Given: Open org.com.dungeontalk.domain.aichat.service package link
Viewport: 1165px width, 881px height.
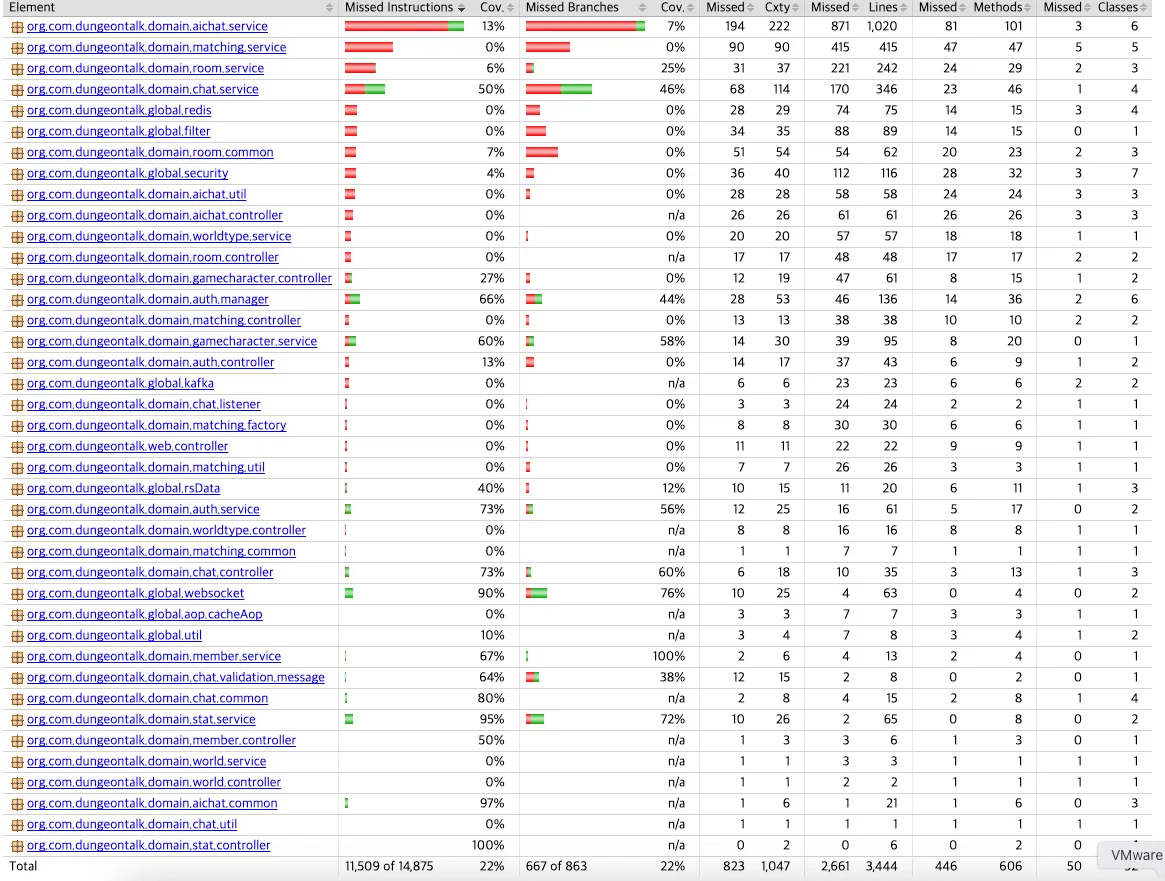Looking at the screenshot, I should [x=147, y=27].
